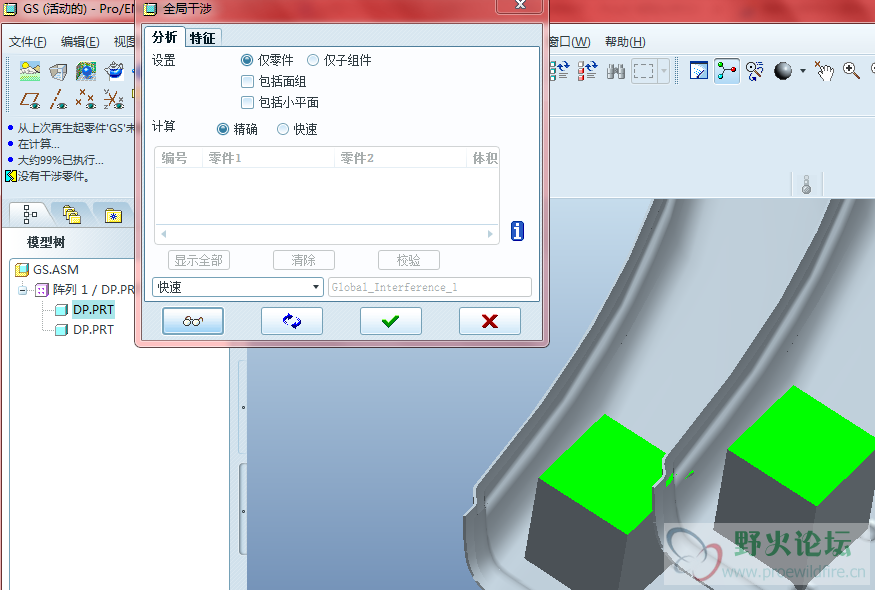The height and width of the screenshot is (590, 875).
Task: Open the model tree tab icon
Action: [x=30, y=214]
